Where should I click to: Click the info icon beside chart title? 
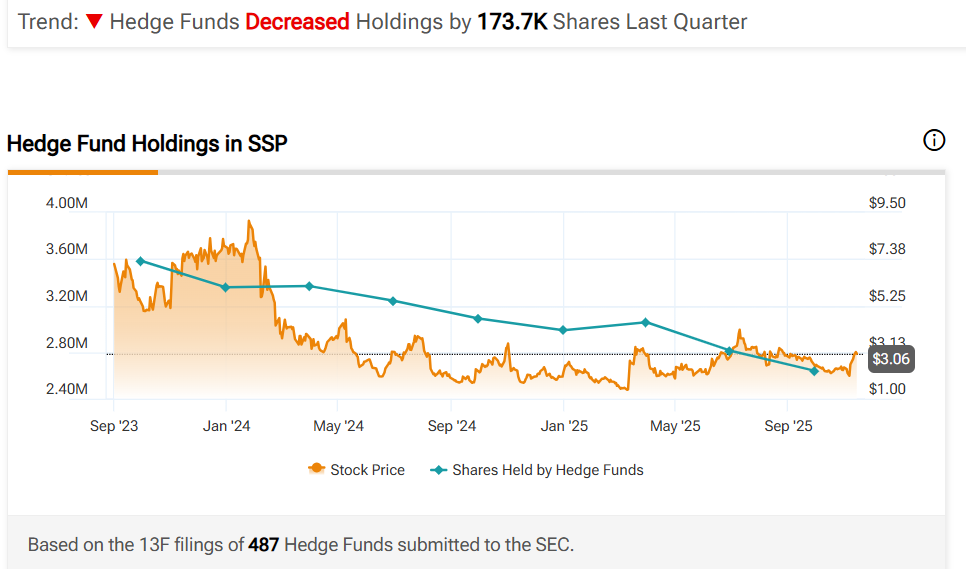tap(933, 141)
